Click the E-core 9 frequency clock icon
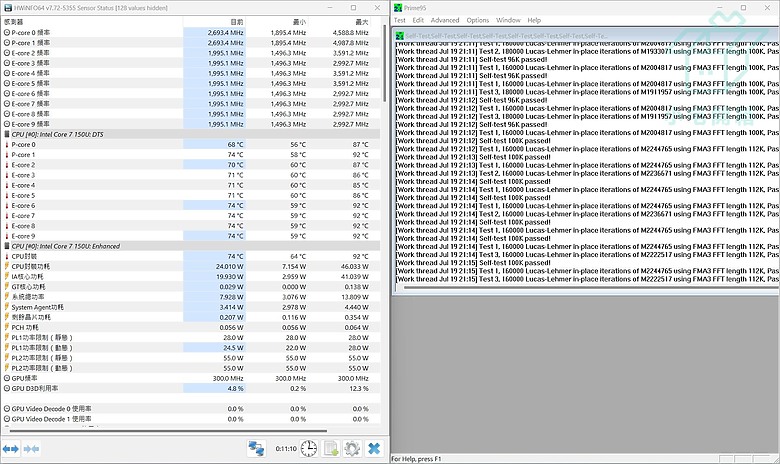780x464 pixels. pyautogui.click(x=7, y=124)
